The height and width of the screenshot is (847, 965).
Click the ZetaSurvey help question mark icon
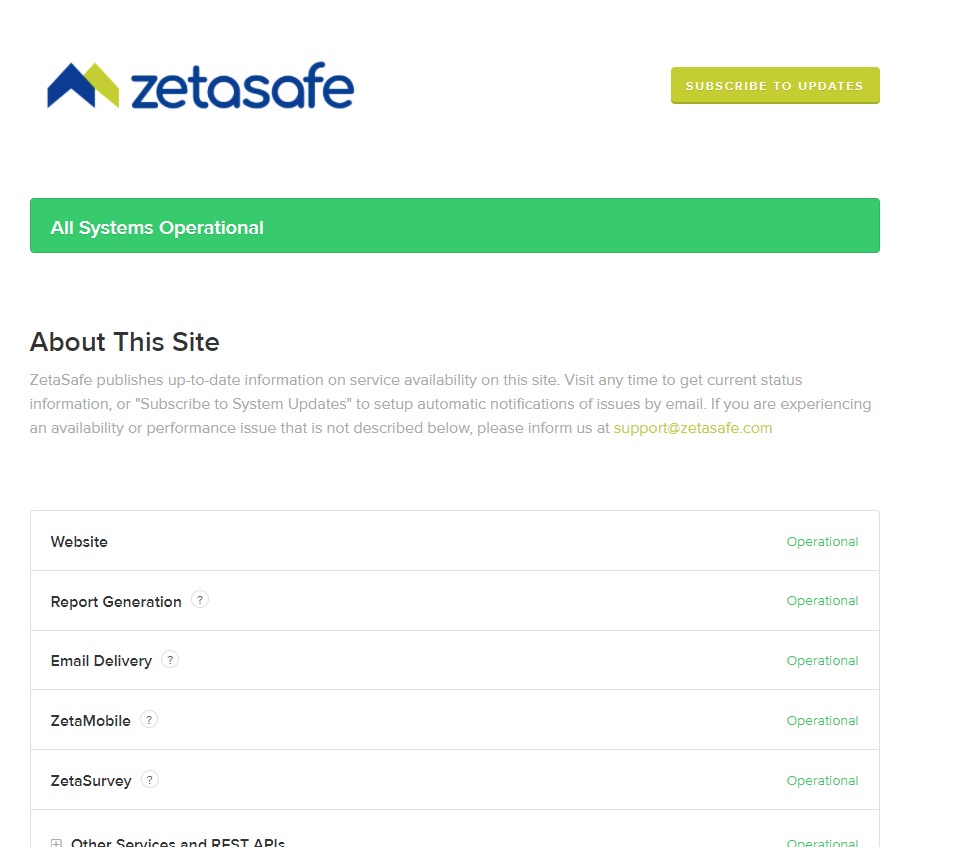pyautogui.click(x=150, y=779)
